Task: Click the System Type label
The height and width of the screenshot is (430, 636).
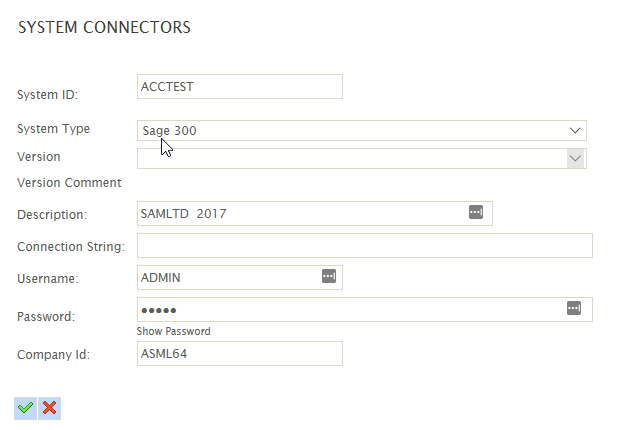Action: pos(54,129)
